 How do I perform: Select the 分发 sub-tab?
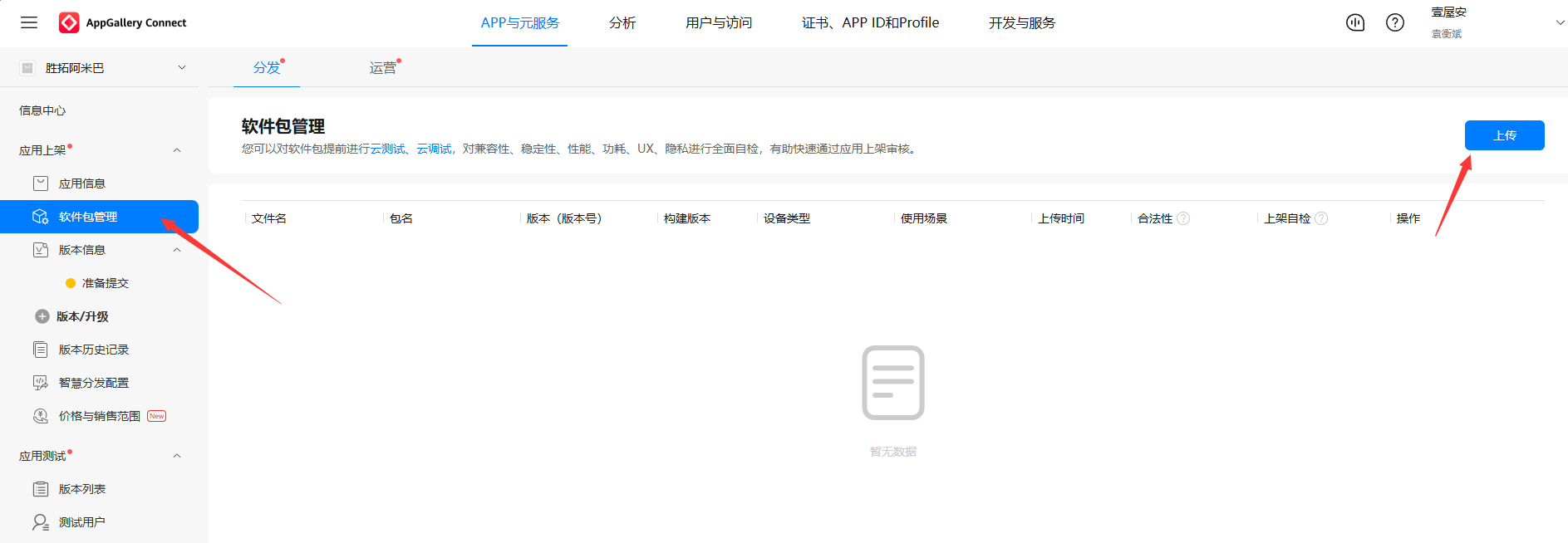pyautogui.click(x=267, y=68)
